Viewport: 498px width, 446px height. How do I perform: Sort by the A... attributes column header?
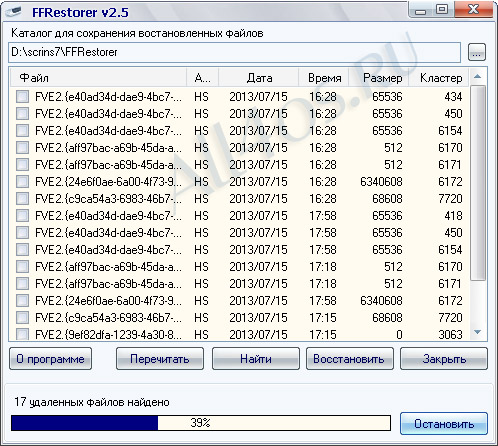tap(202, 78)
